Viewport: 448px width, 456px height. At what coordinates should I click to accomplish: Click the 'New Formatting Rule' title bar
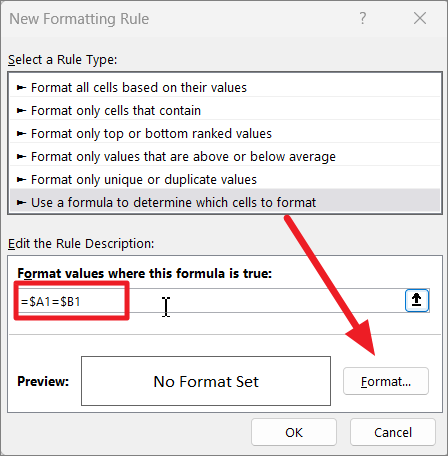point(79,19)
